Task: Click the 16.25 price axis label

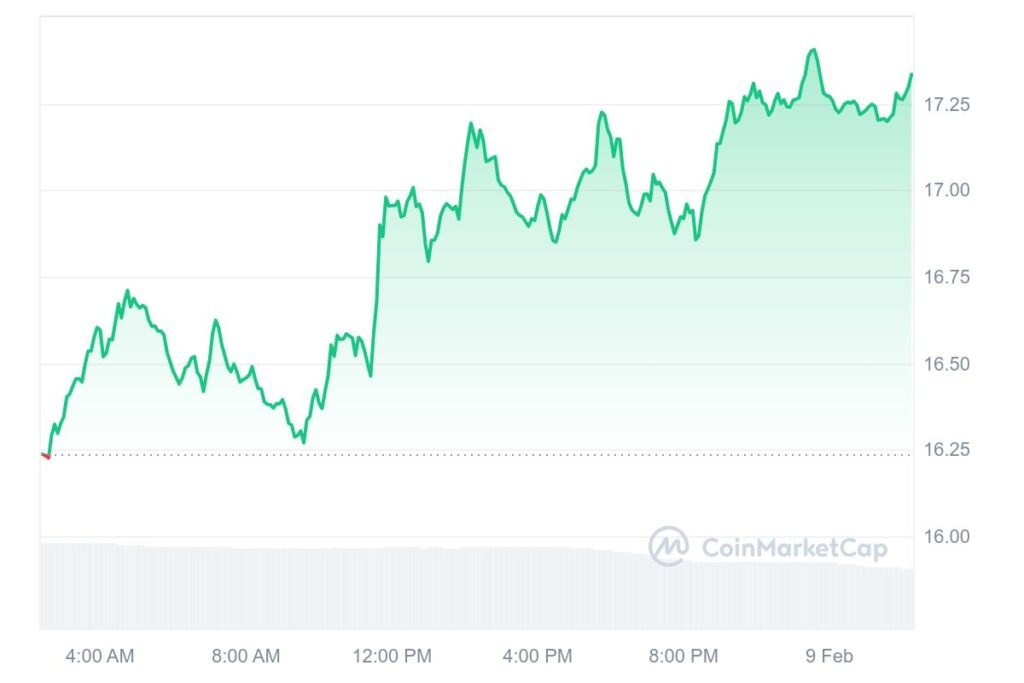Action: pyautogui.click(x=946, y=449)
